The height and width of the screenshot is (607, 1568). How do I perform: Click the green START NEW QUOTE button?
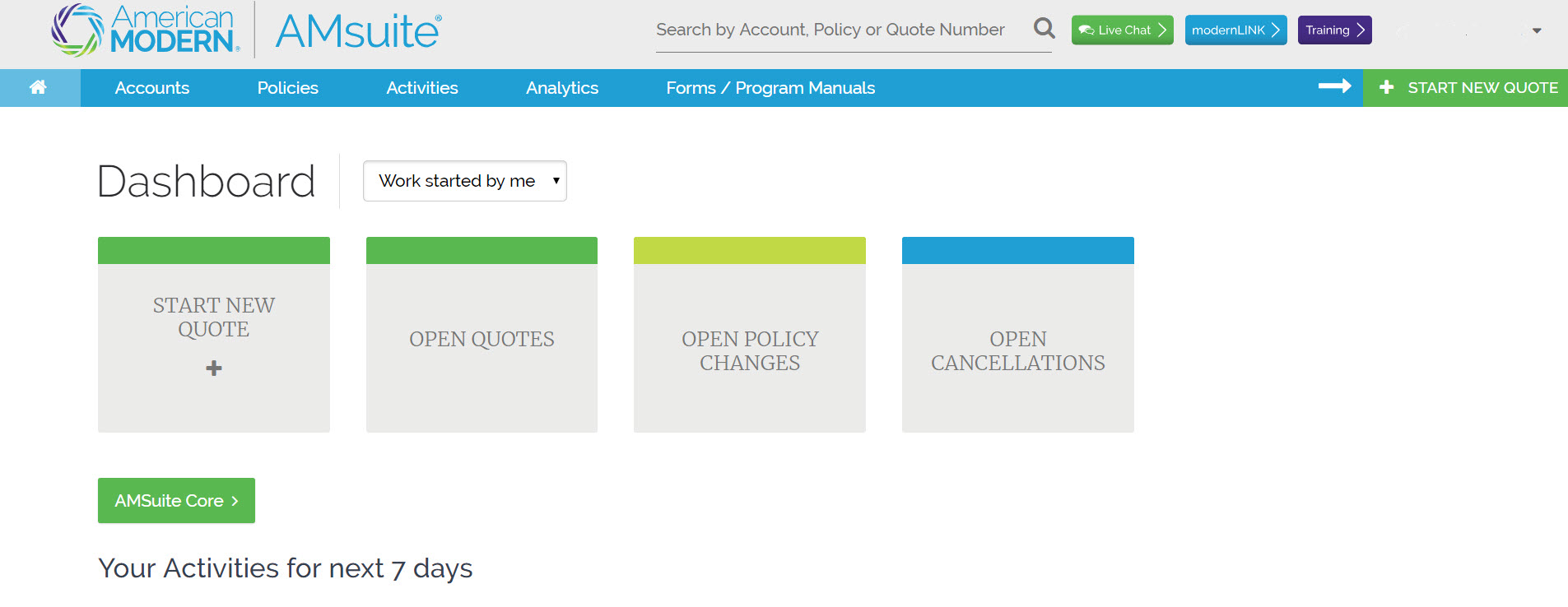1465,88
